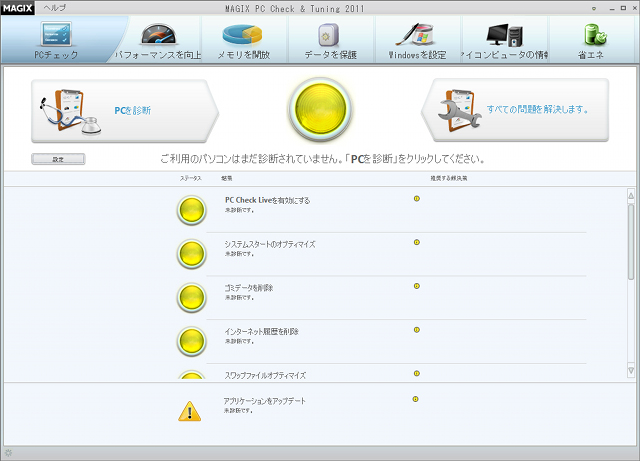
Task: Switch to 省エネ tab
Action: coord(591,40)
